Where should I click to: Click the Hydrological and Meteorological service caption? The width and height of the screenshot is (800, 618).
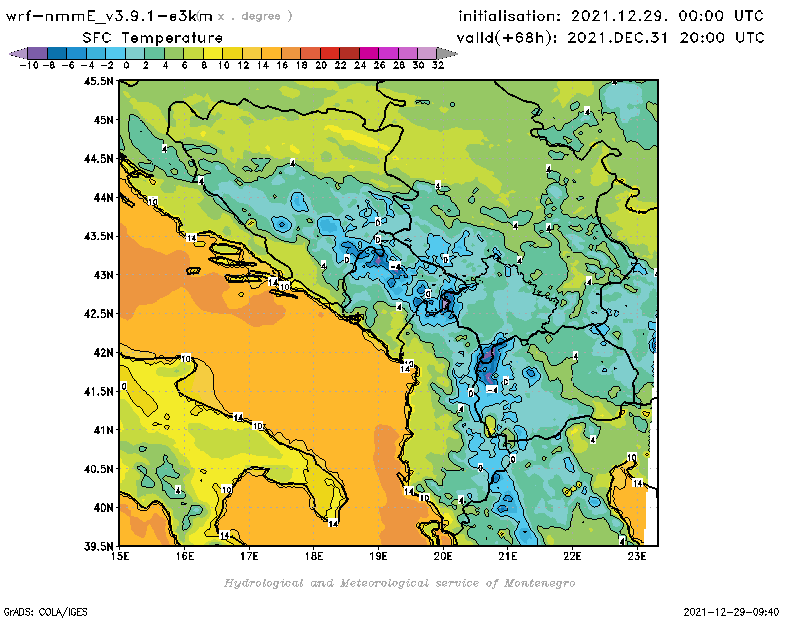pos(399,583)
